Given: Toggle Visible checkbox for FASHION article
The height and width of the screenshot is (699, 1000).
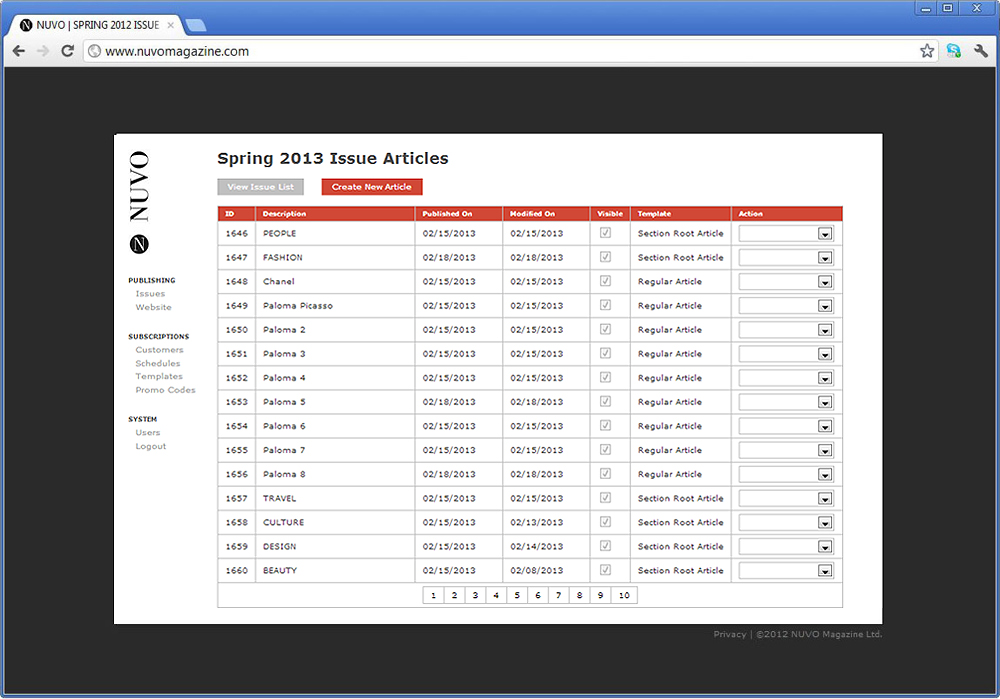Looking at the screenshot, I should pos(605,257).
